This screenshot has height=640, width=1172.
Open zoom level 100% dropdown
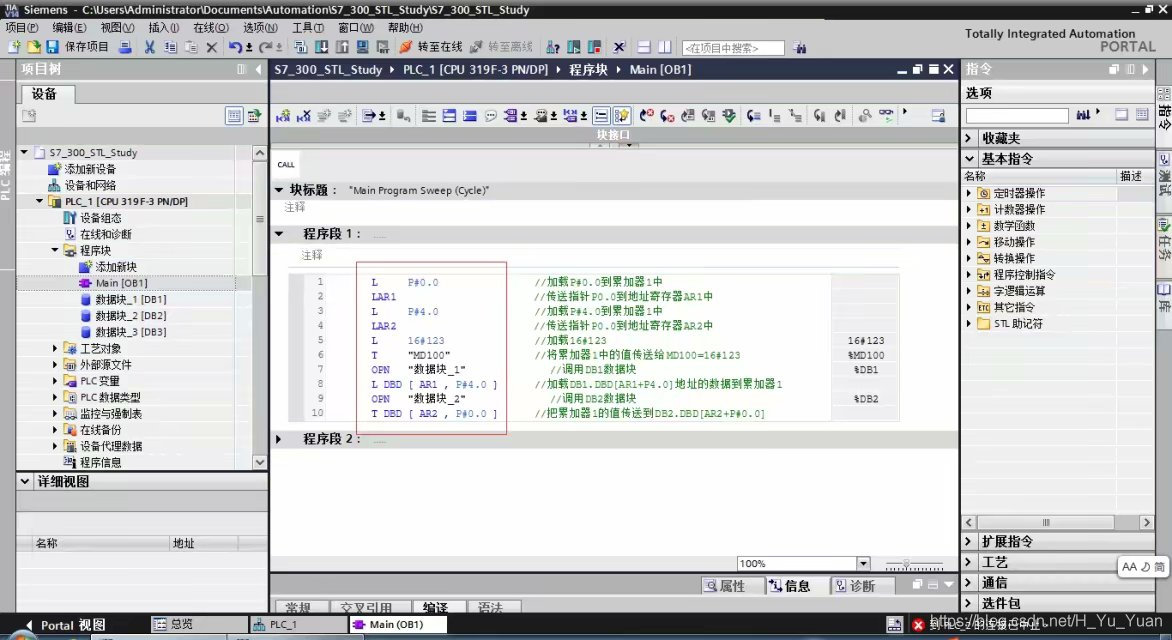pyautogui.click(x=863, y=564)
